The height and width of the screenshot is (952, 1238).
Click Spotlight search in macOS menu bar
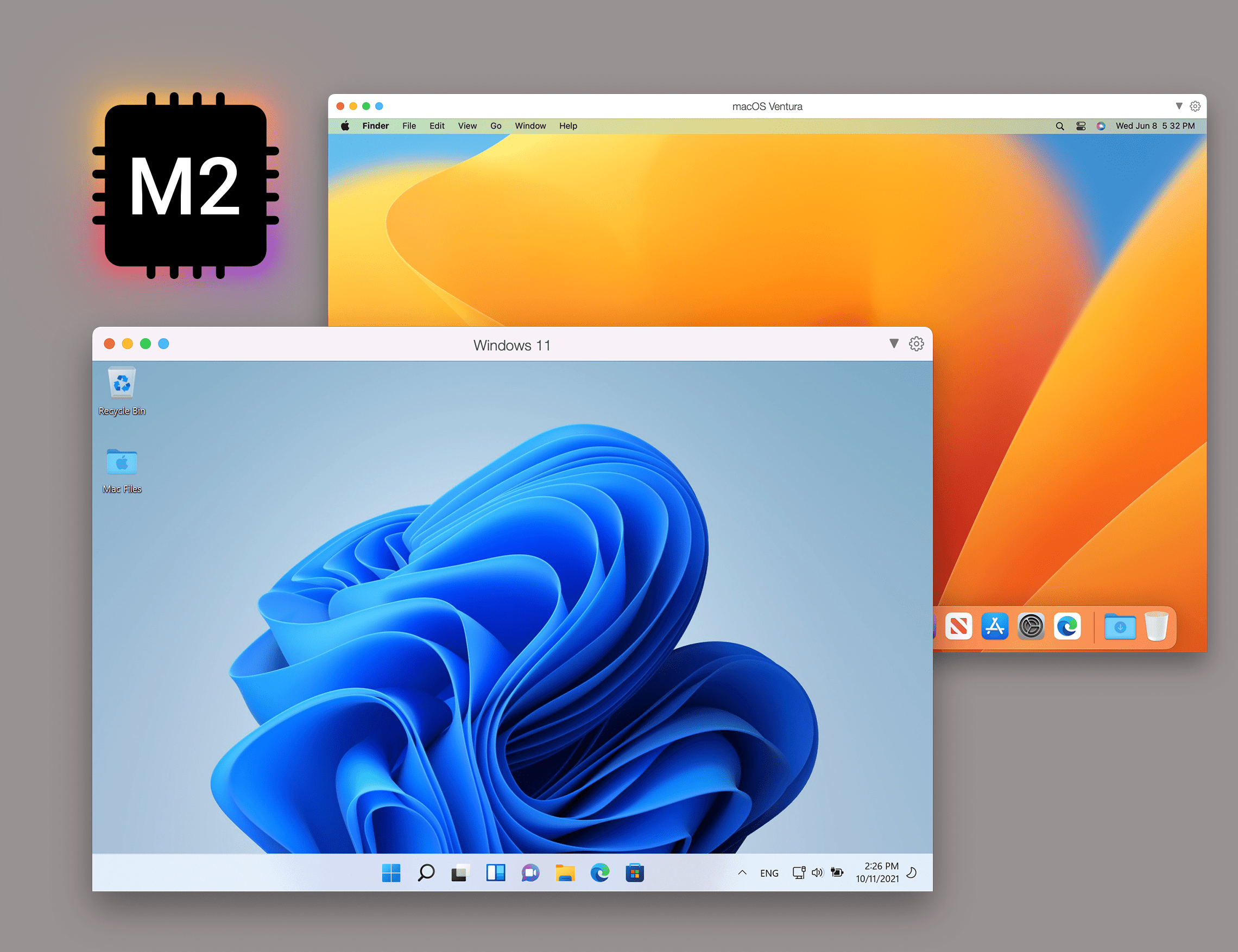(1059, 126)
